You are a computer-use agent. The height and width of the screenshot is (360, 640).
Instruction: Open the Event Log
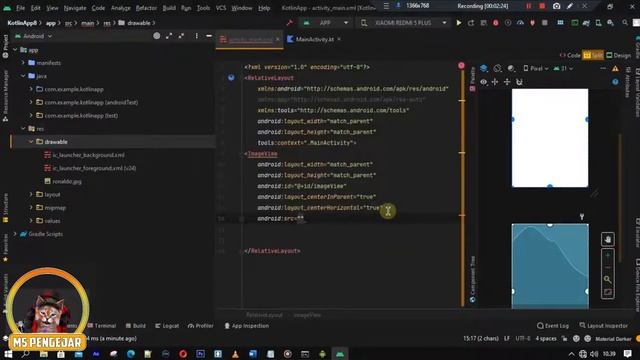[x=553, y=326]
